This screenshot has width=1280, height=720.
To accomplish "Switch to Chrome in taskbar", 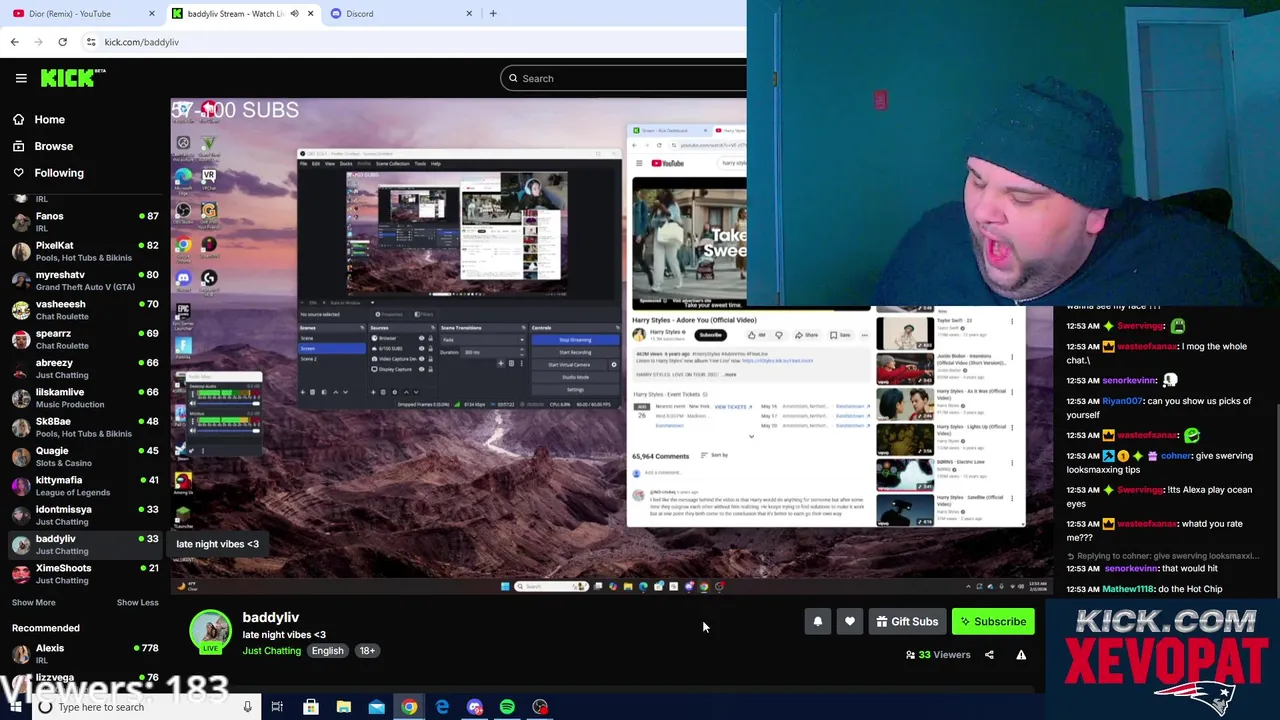I will [x=409, y=707].
